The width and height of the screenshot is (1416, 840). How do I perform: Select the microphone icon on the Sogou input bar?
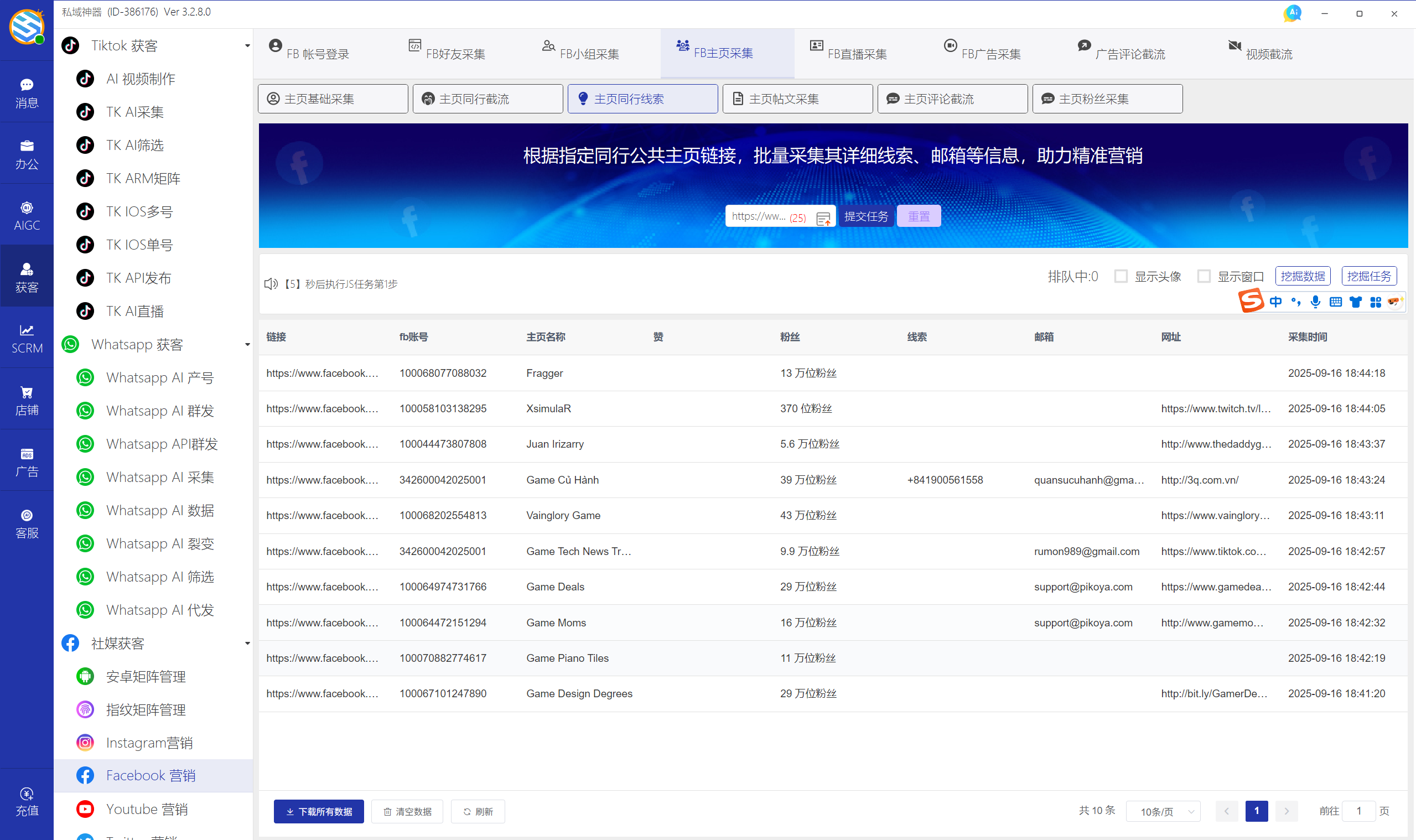1315,302
